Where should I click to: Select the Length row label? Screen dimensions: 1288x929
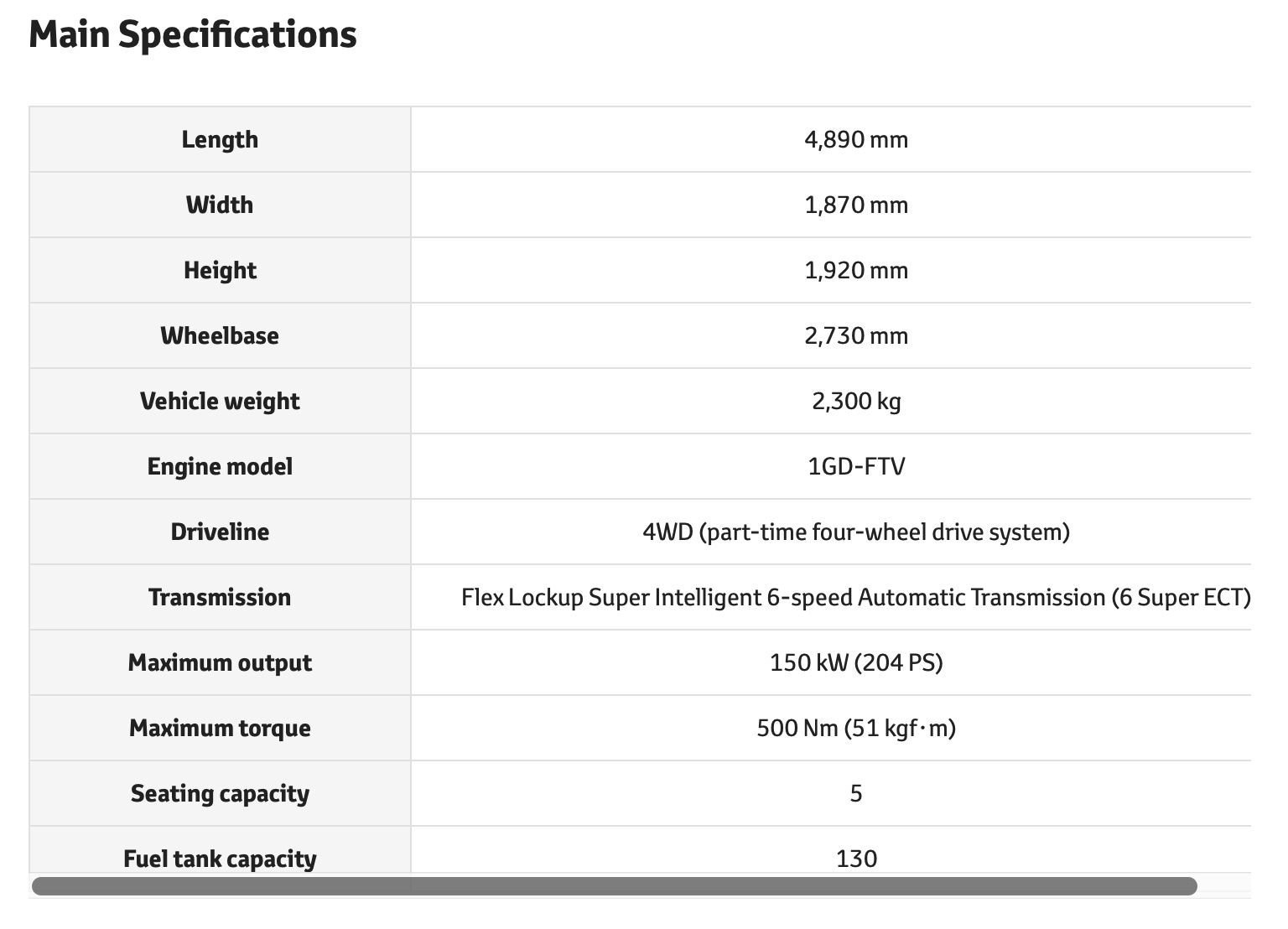click(220, 139)
